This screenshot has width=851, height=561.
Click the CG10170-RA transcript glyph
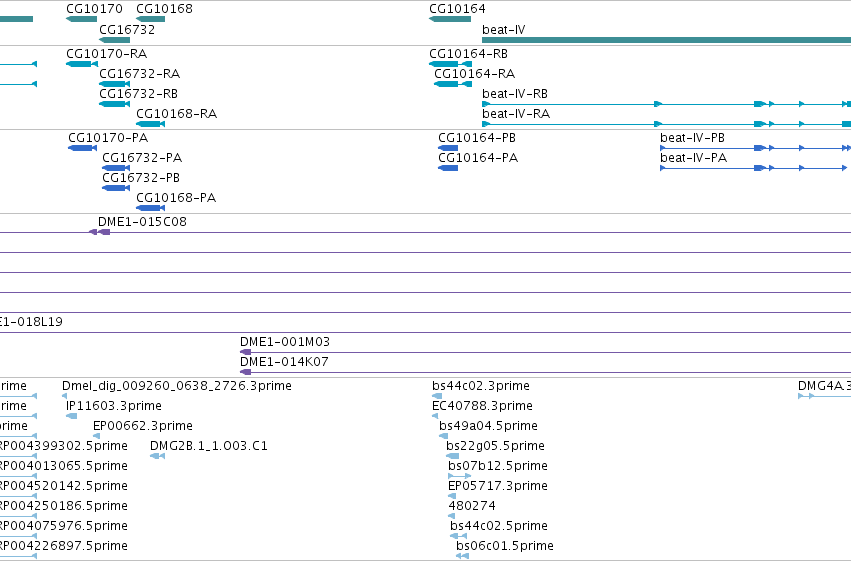click(82, 64)
